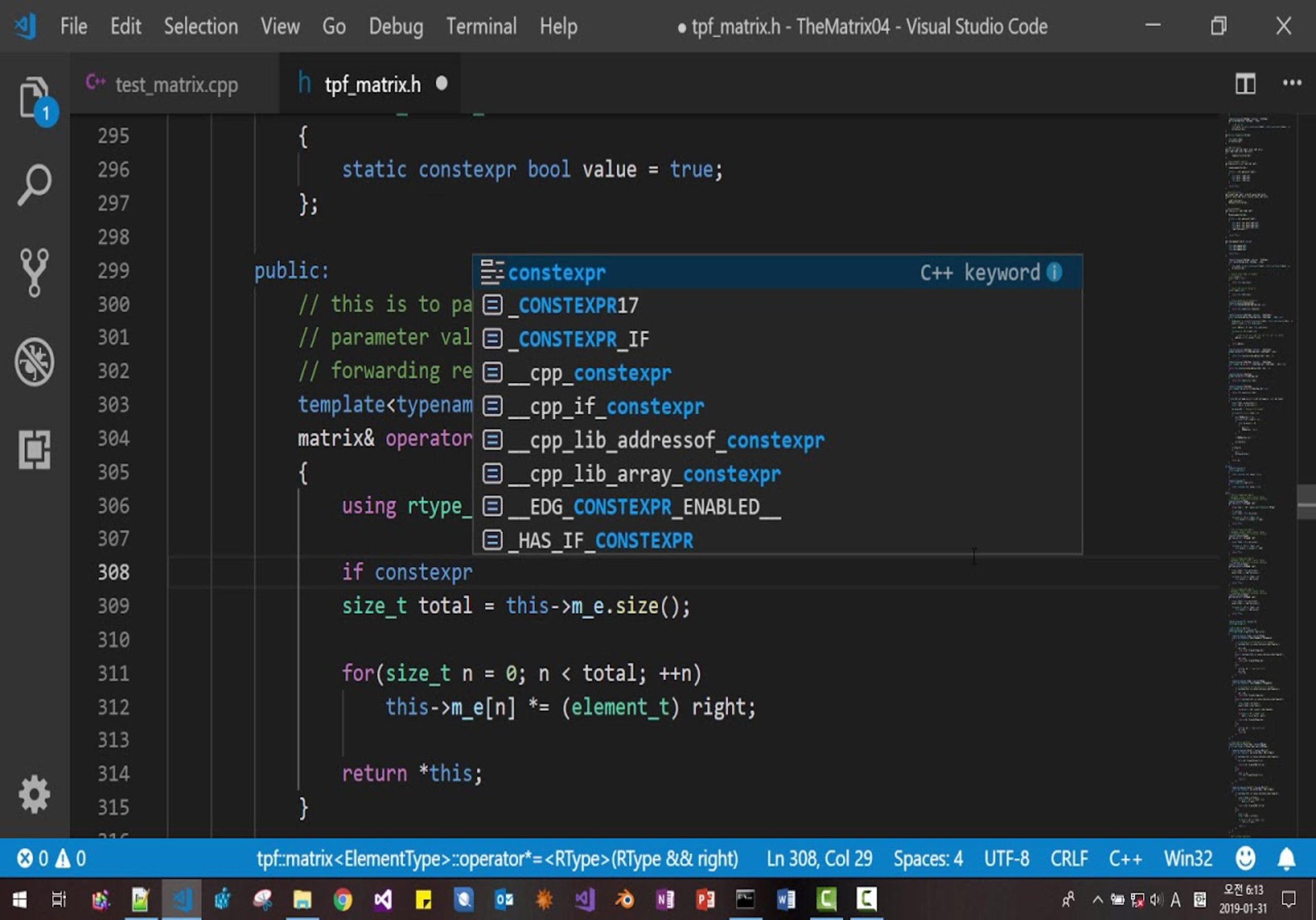Open the Extensions view
Screen dimensions: 1316x920
coord(34,450)
